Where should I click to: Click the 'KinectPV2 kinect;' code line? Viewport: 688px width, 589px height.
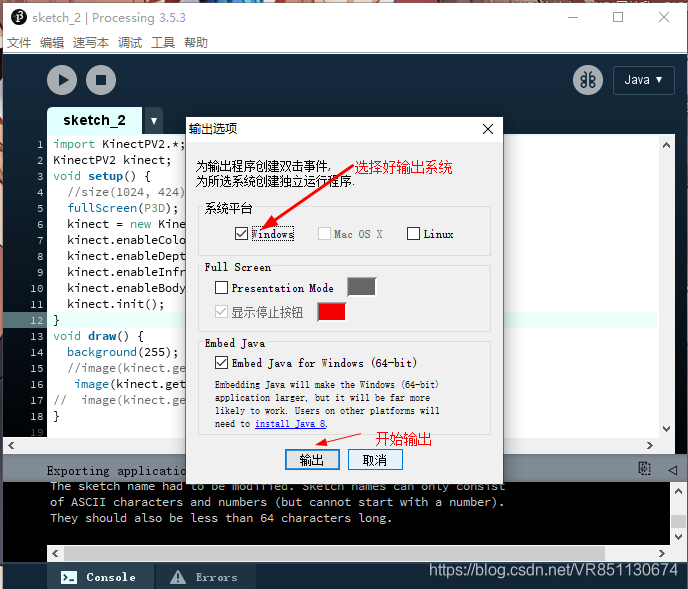(112, 160)
